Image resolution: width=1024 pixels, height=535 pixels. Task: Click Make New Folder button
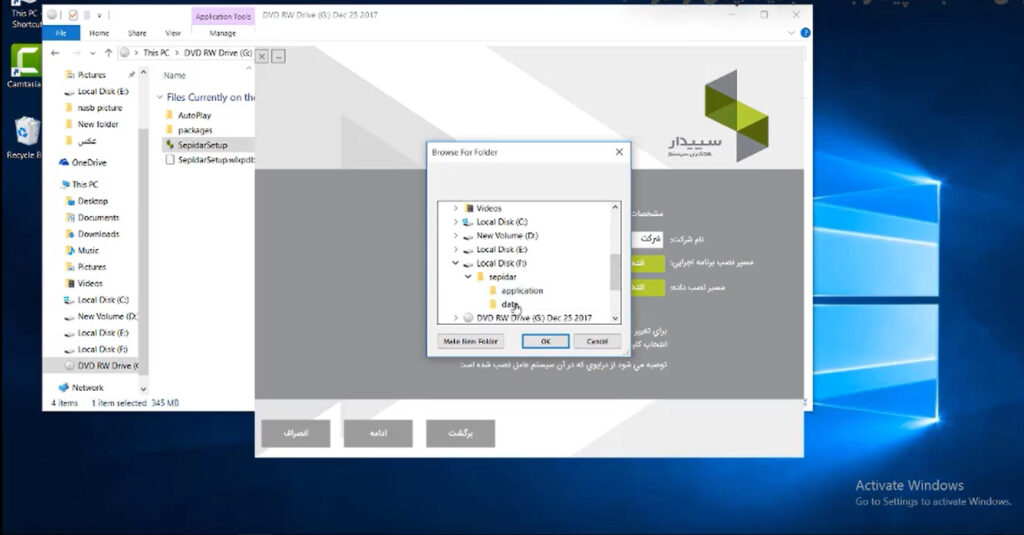470,341
